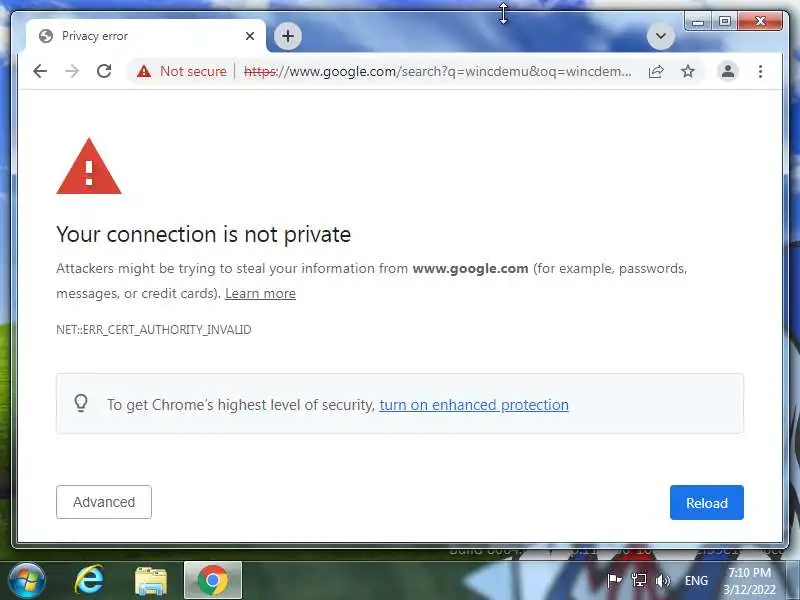Click turn on enhanced protection link

click(x=474, y=405)
